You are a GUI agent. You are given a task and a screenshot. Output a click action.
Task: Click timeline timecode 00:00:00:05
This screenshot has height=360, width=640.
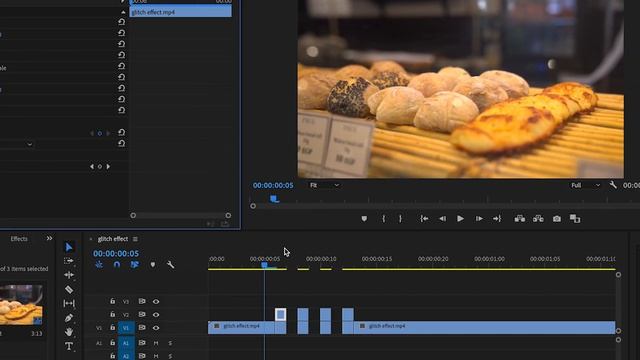116,253
